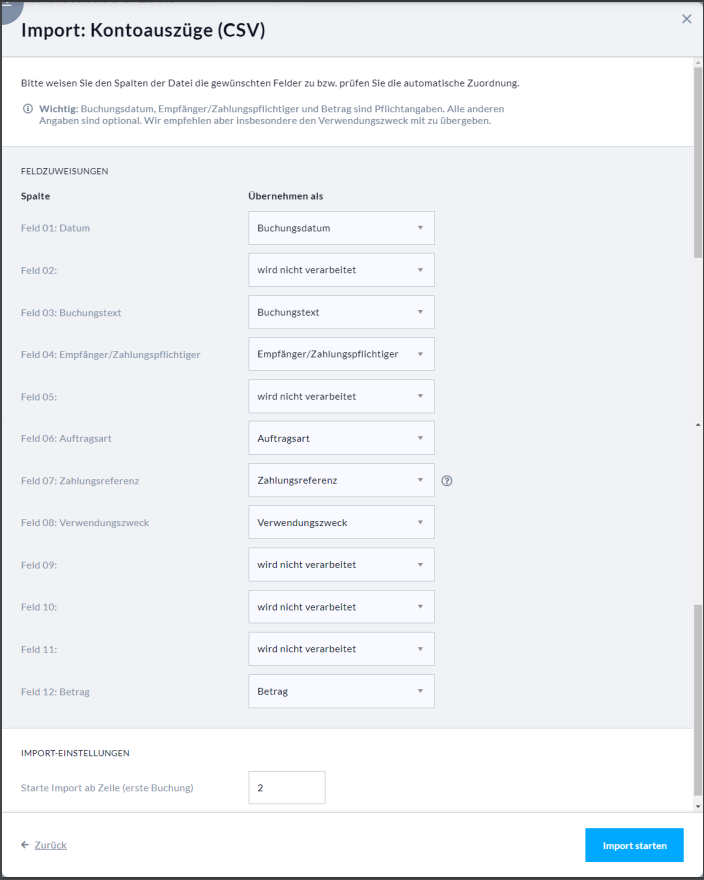704x880 pixels.
Task: Expand the Feld 11 assignment dropdown
Action: [x=341, y=649]
